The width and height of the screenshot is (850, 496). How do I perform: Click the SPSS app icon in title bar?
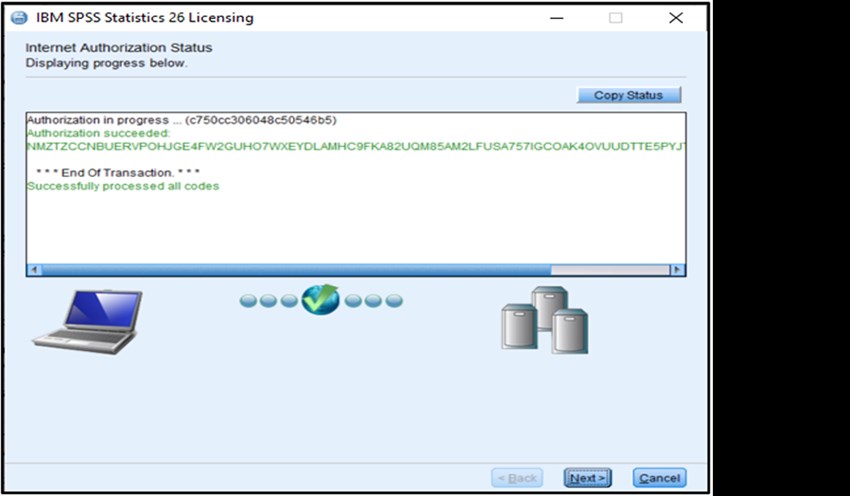pos(19,17)
